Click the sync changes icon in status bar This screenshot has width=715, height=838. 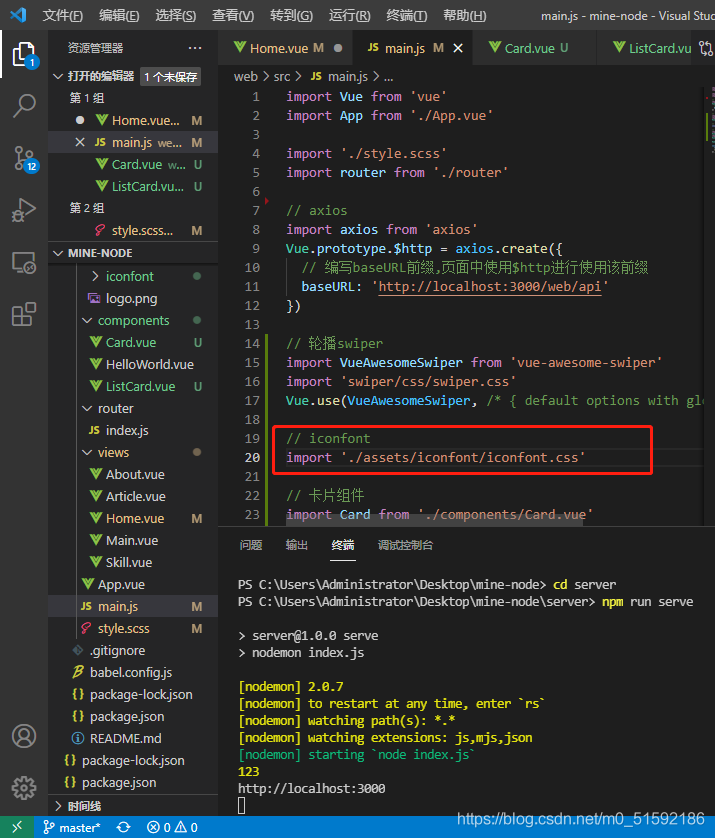tap(123, 827)
